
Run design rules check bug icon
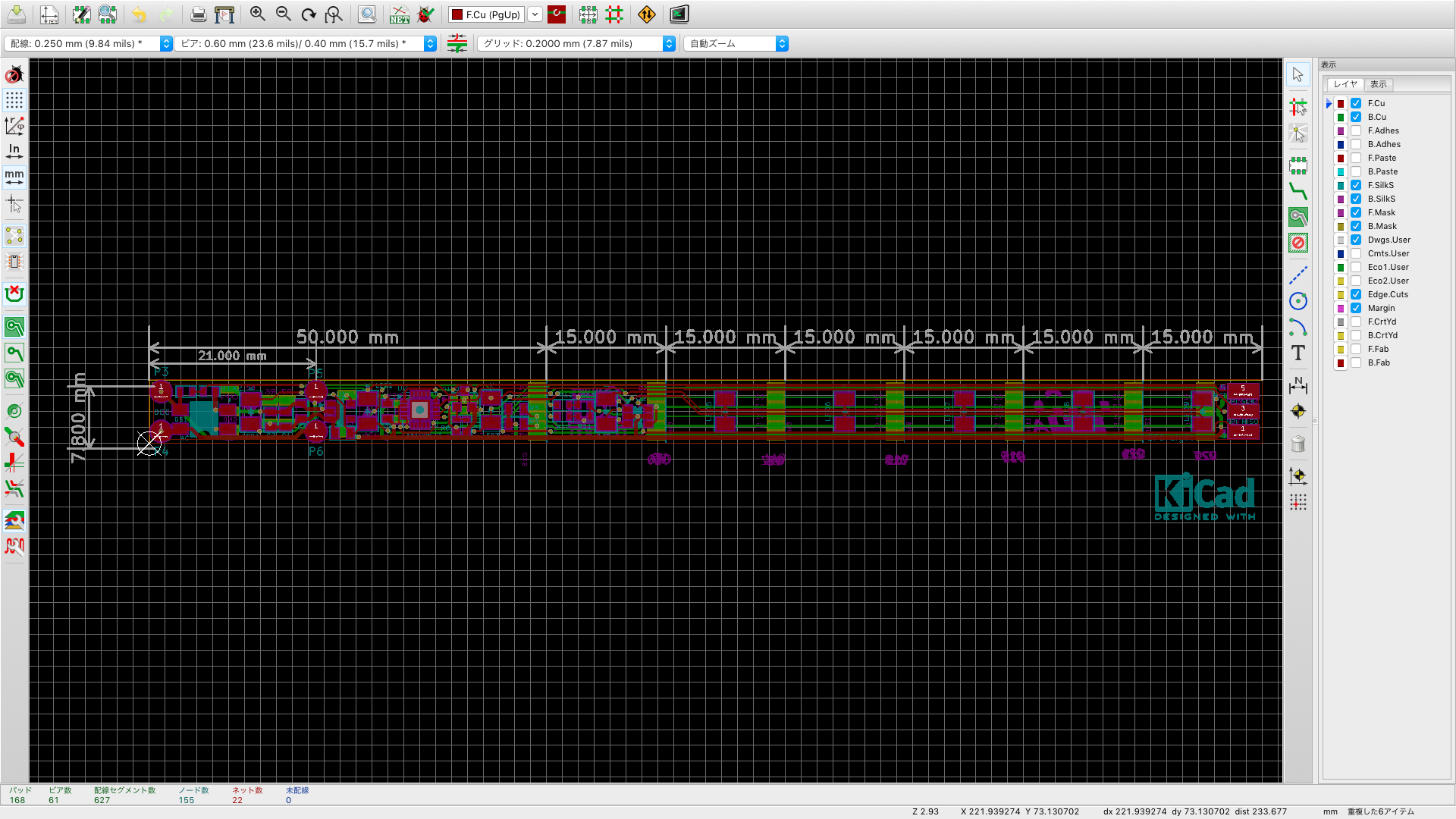pyautogui.click(x=425, y=14)
